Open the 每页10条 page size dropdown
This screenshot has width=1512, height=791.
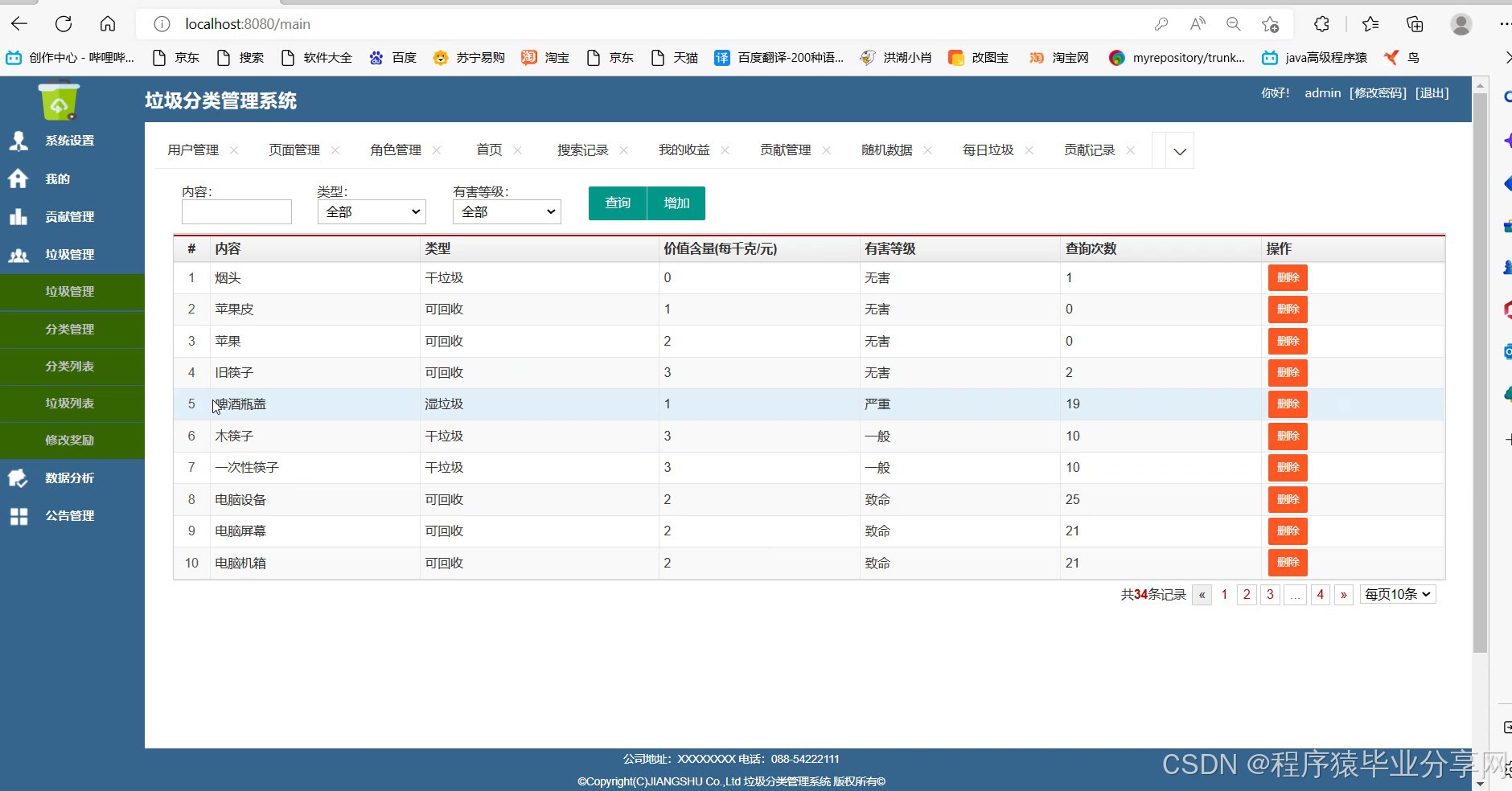coord(1398,594)
